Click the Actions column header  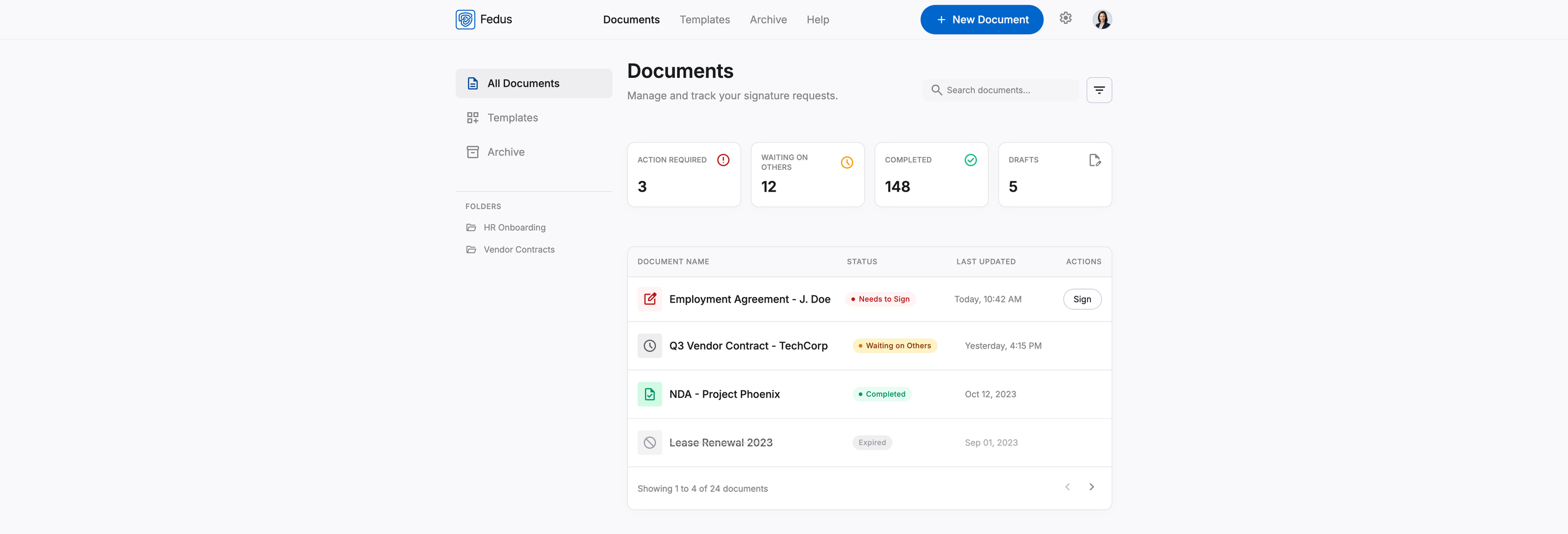(1083, 262)
